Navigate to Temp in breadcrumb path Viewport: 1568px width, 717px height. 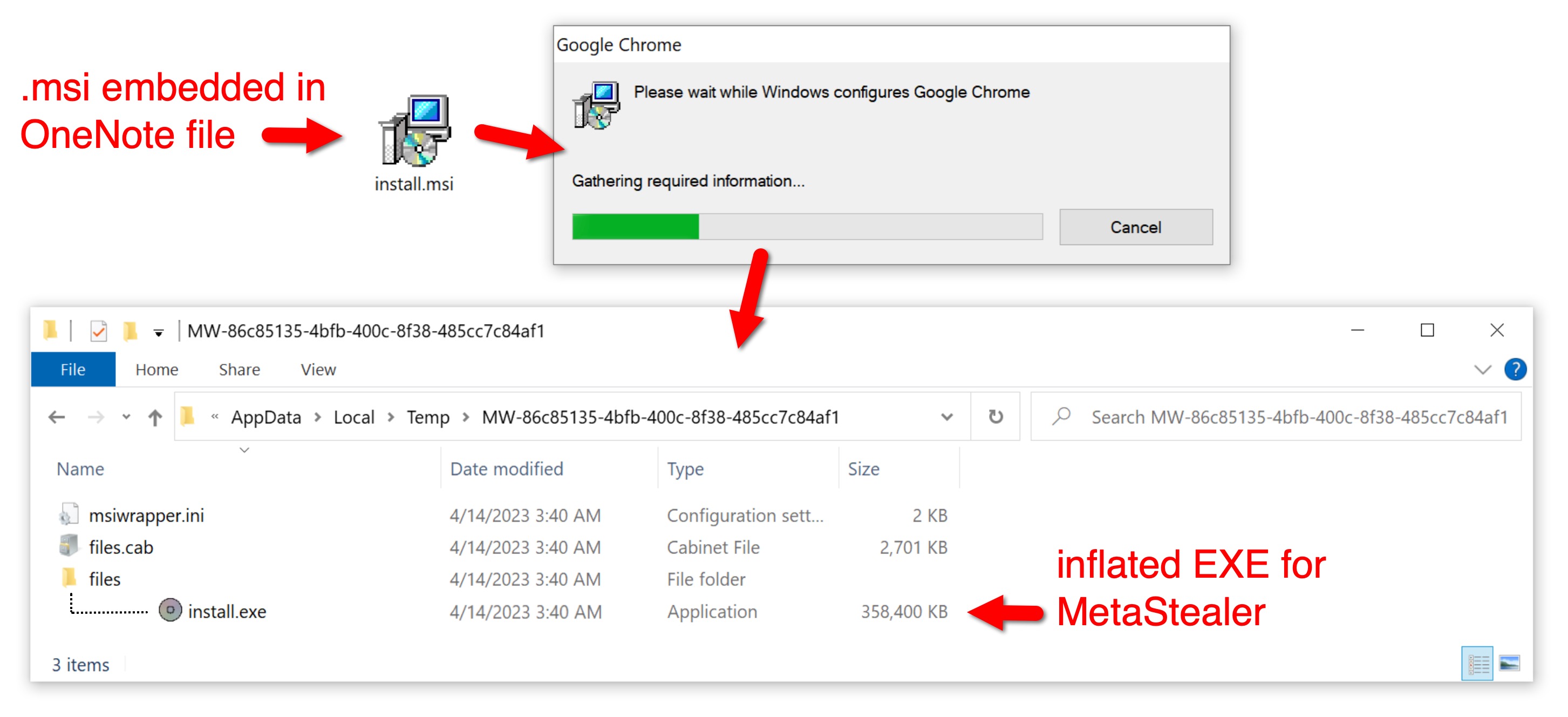(x=427, y=417)
